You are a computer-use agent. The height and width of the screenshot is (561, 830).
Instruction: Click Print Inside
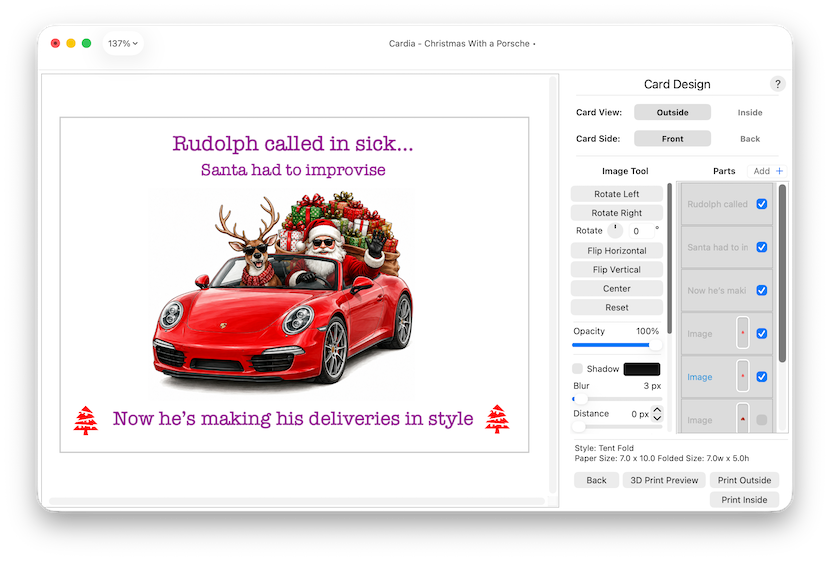744,500
